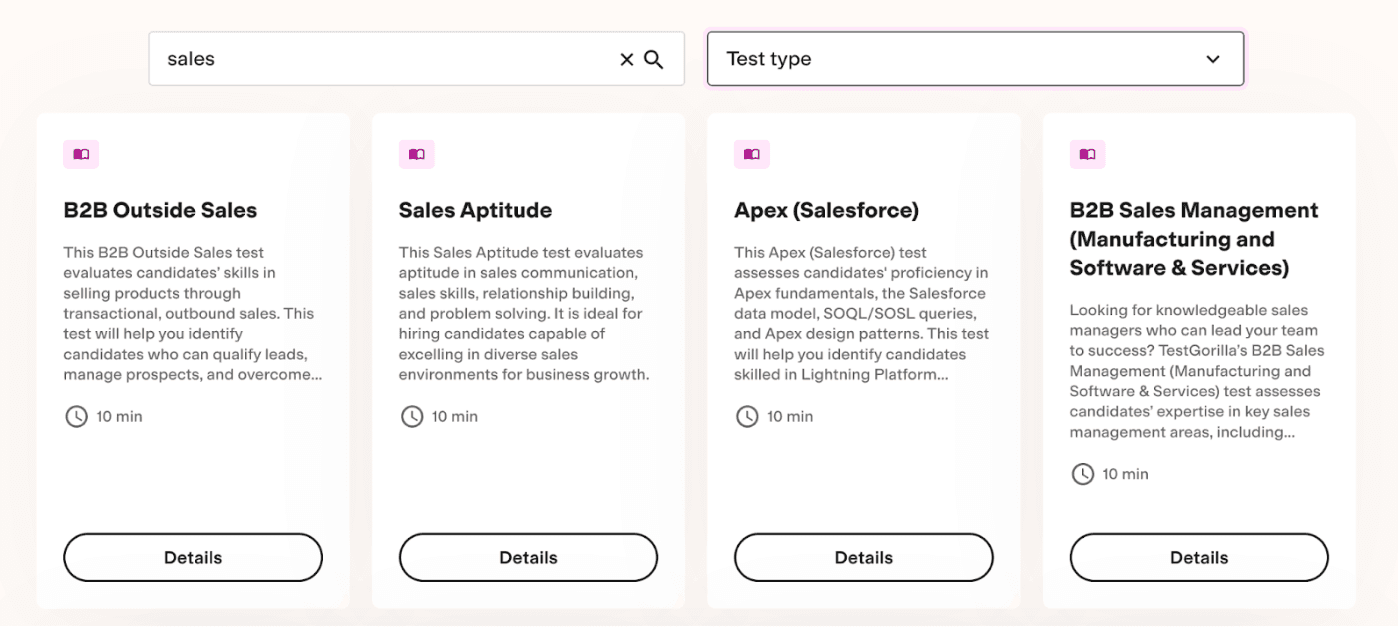Click the B2B Outside Sales book icon
1398x630 pixels.
tap(81, 154)
